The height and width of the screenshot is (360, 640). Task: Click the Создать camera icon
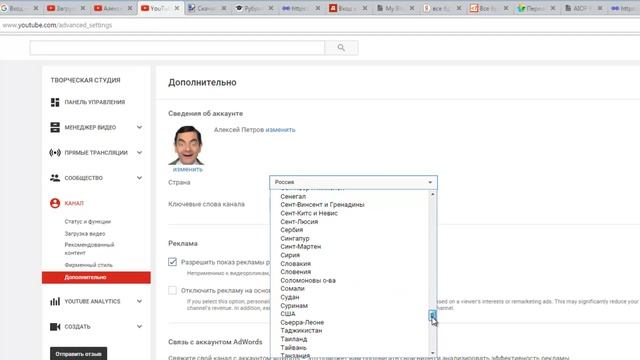pyautogui.click(x=55, y=327)
